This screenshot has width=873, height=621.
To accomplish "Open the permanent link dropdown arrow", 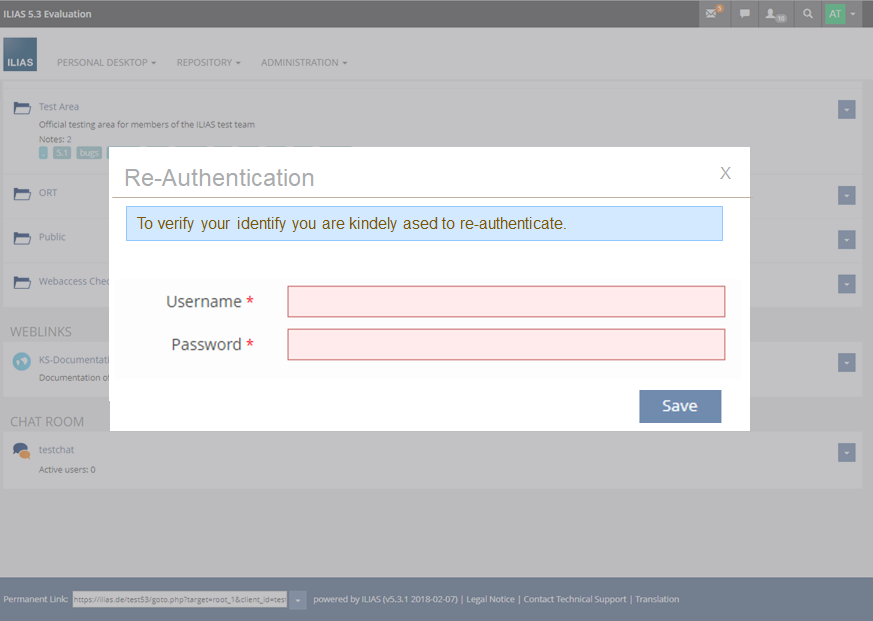I will point(298,600).
